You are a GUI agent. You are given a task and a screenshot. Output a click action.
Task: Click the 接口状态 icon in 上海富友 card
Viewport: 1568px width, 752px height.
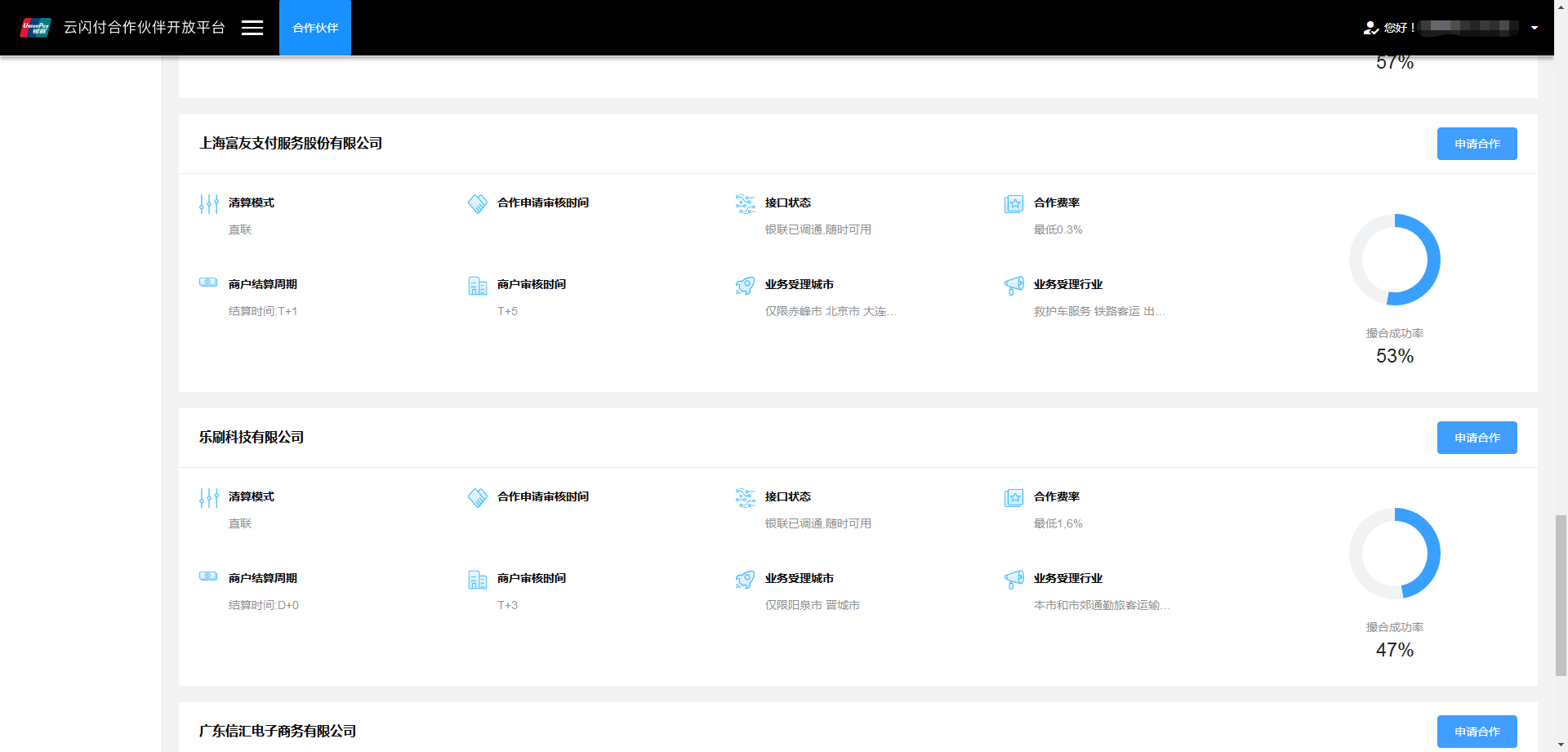click(746, 204)
